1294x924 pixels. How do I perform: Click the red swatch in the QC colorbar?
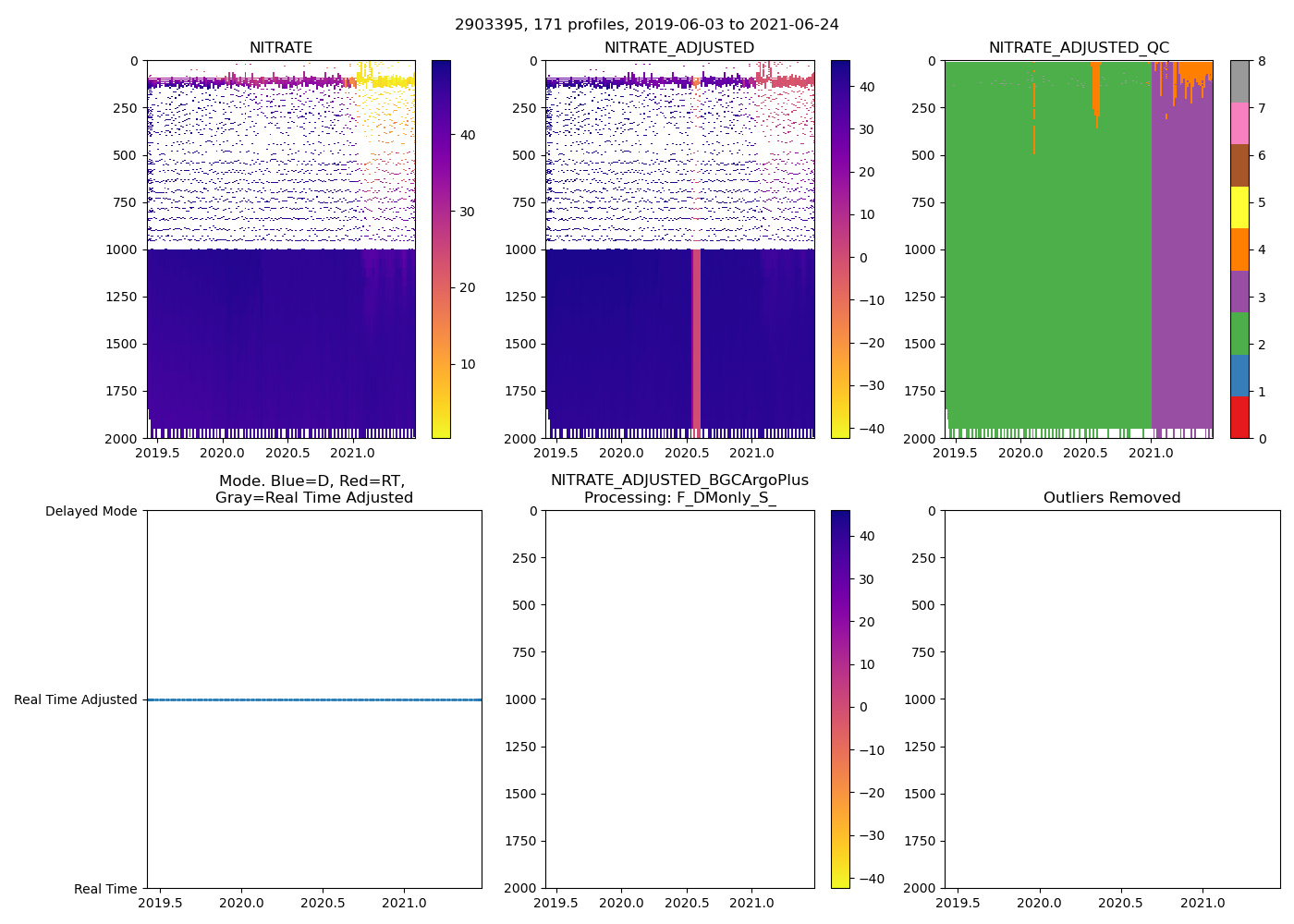[1239, 418]
